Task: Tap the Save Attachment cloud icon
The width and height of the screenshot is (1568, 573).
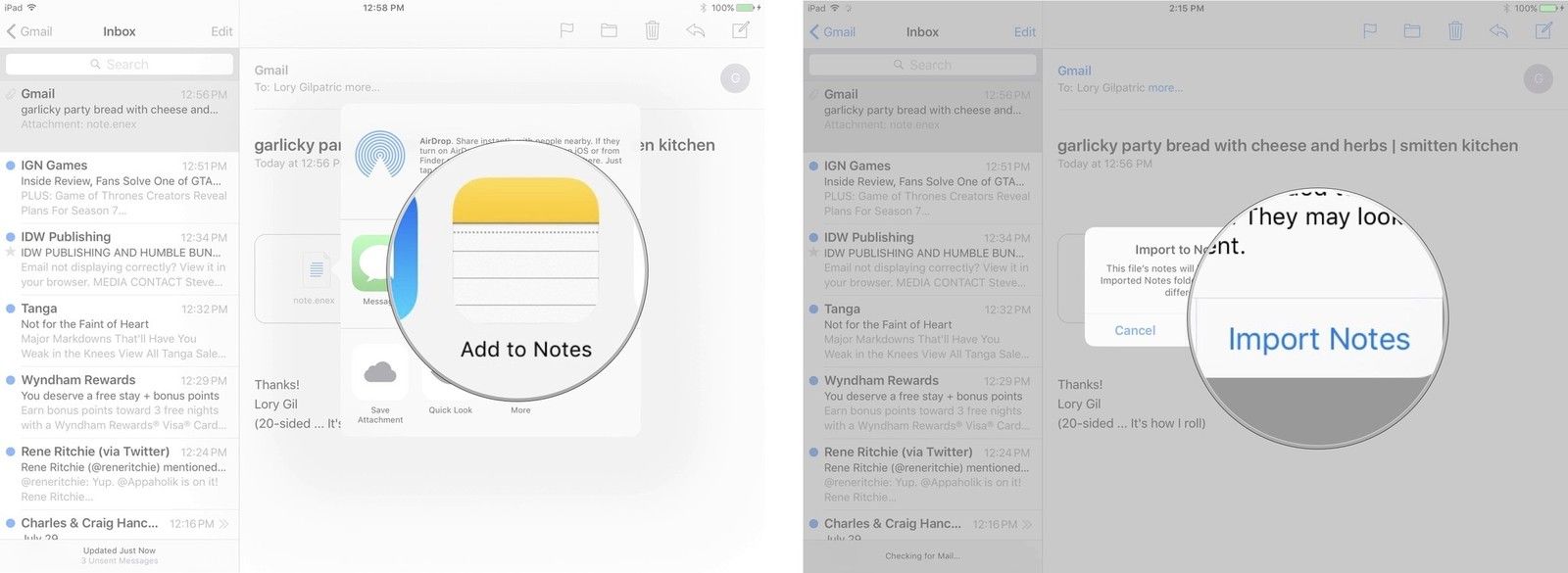Action: [380, 371]
